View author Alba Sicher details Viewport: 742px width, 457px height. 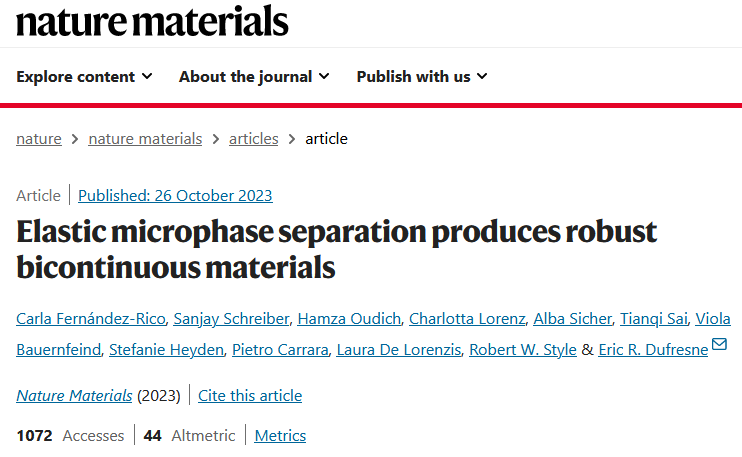click(x=573, y=318)
